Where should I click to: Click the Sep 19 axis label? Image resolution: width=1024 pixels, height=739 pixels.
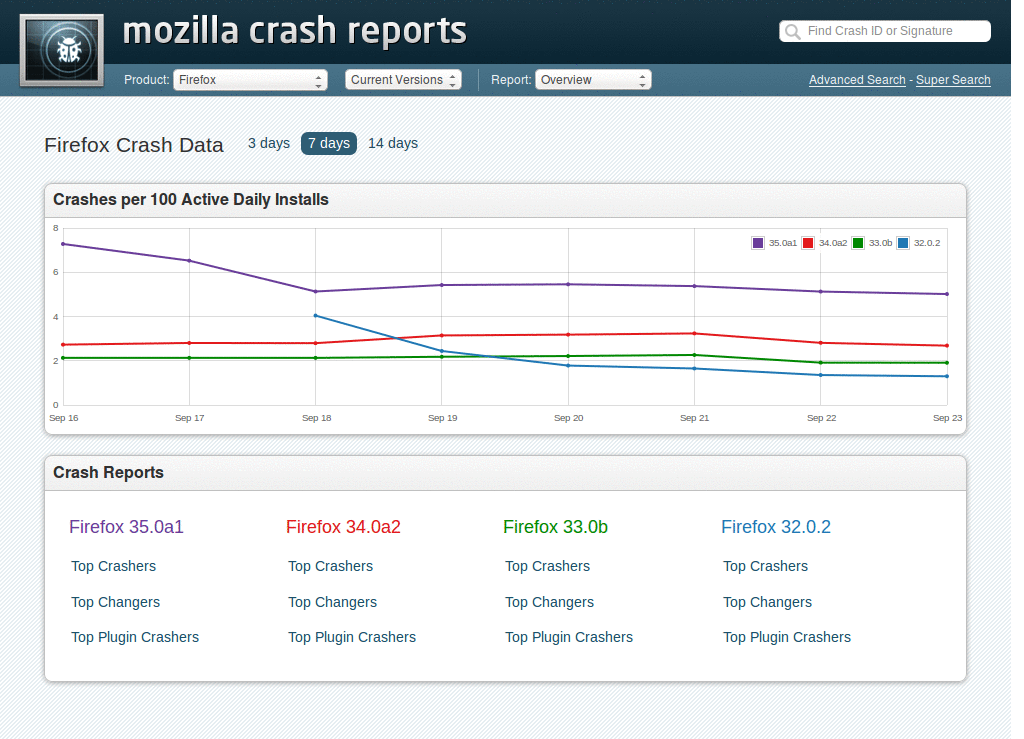click(442, 418)
